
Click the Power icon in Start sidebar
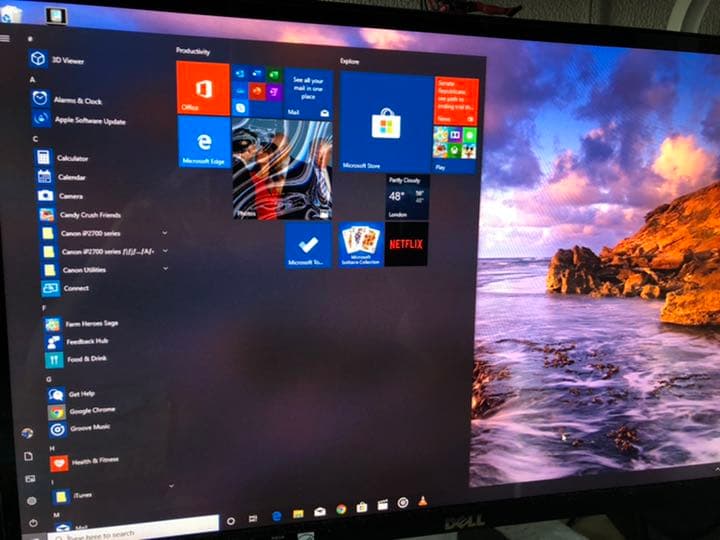tap(33, 522)
